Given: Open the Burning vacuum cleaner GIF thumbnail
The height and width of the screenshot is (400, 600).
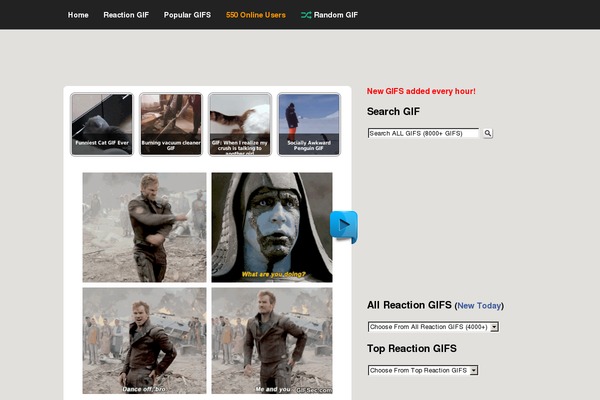Looking at the screenshot, I should (171, 124).
